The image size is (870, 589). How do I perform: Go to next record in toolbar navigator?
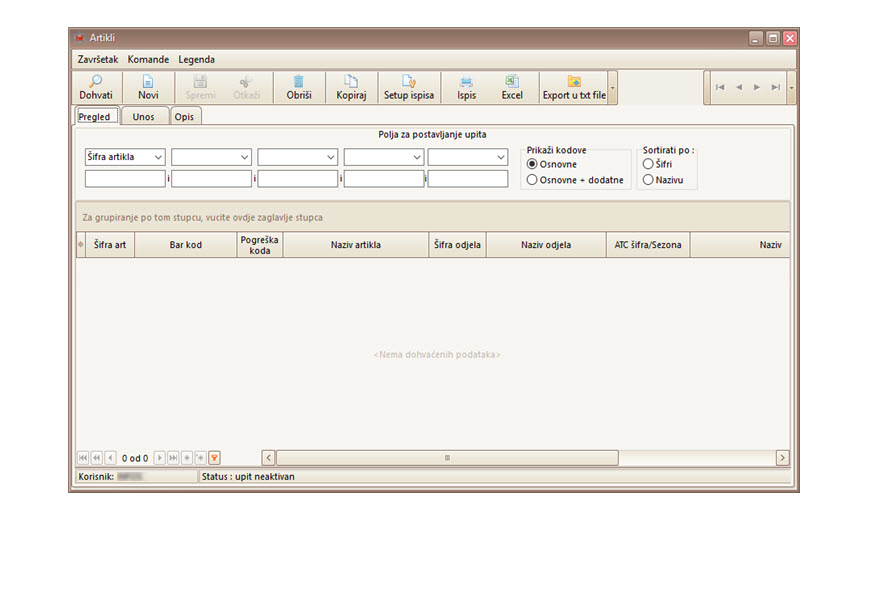pos(757,87)
